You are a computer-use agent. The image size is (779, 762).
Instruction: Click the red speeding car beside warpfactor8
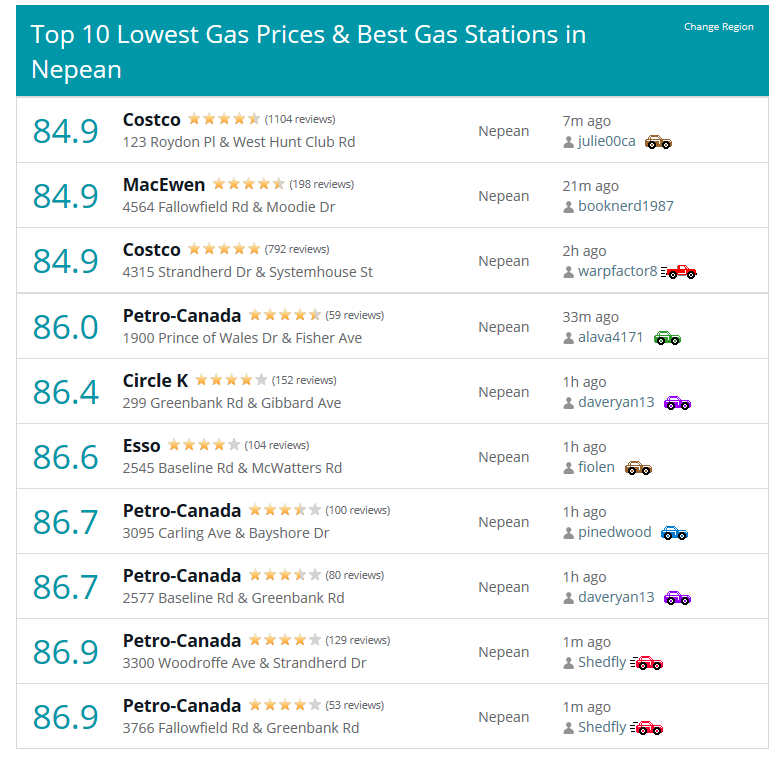tap(679, 272)
